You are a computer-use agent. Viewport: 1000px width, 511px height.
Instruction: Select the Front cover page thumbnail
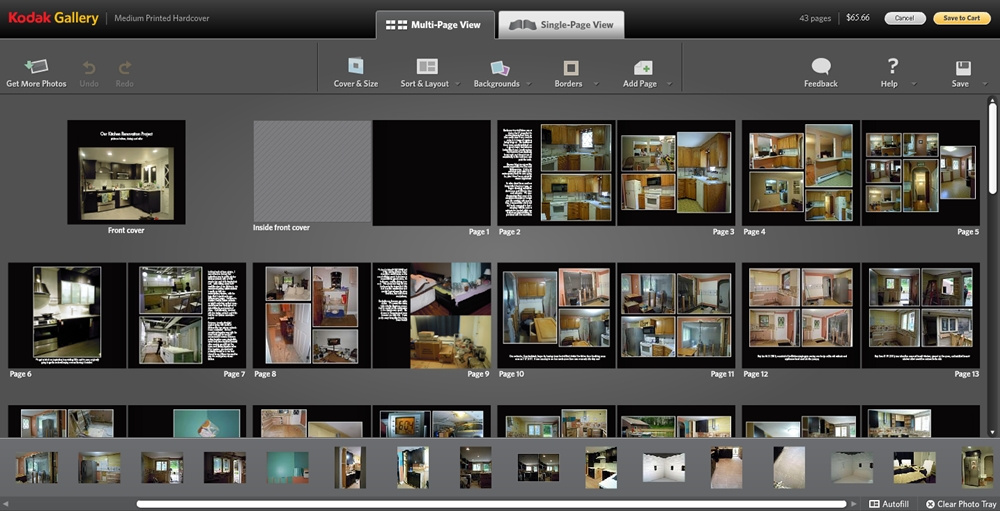point(126,172)
